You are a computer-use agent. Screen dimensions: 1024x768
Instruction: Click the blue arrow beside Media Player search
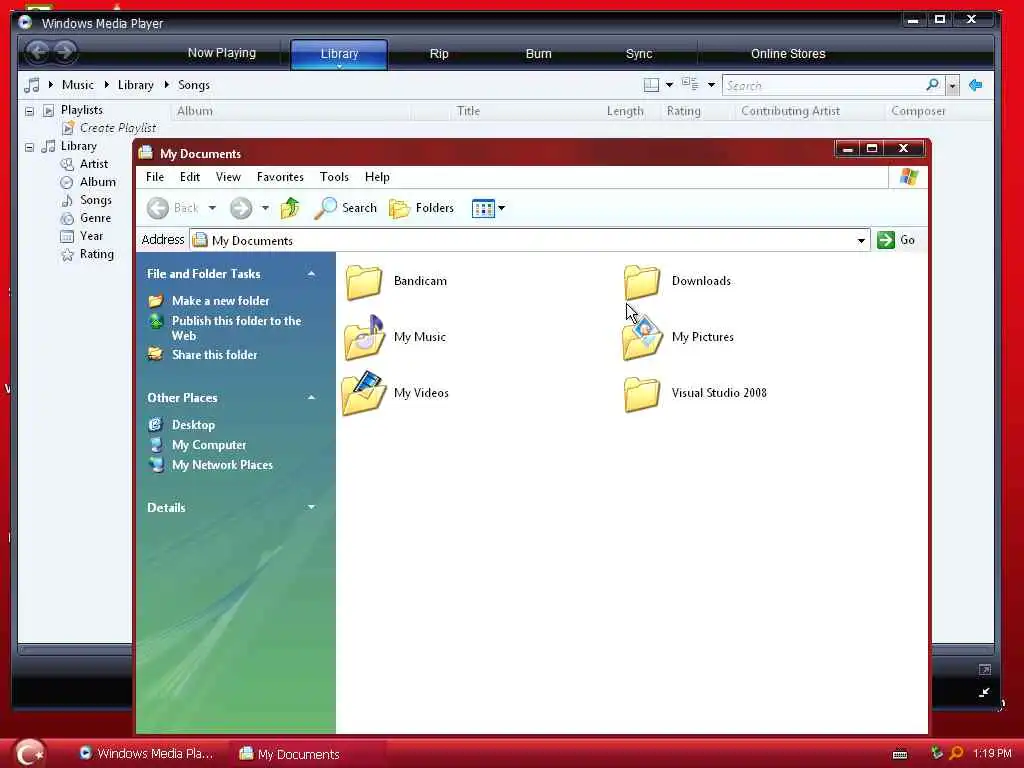click(976, 85)
